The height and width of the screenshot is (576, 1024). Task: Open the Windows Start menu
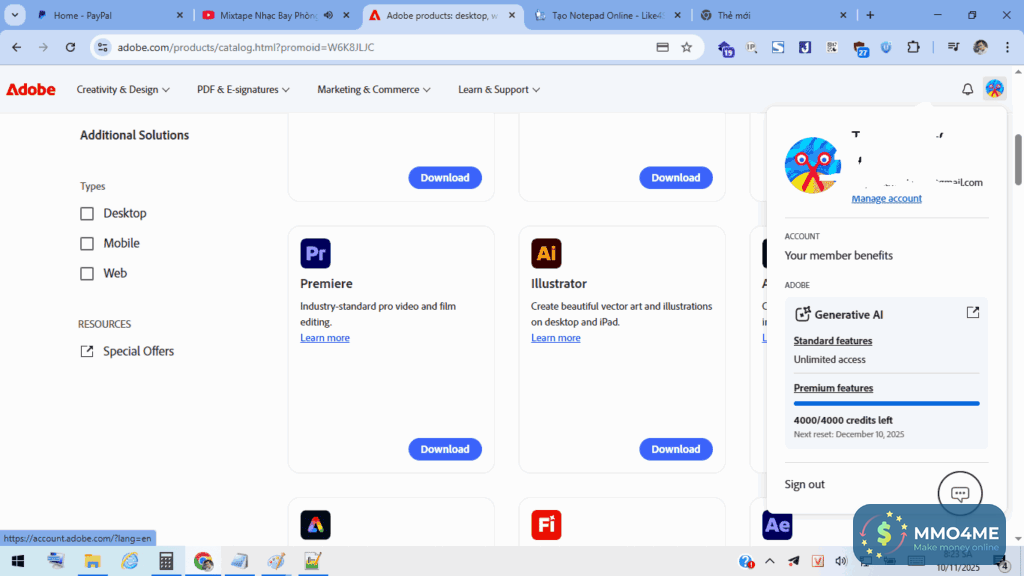click(x=18, y=561)
